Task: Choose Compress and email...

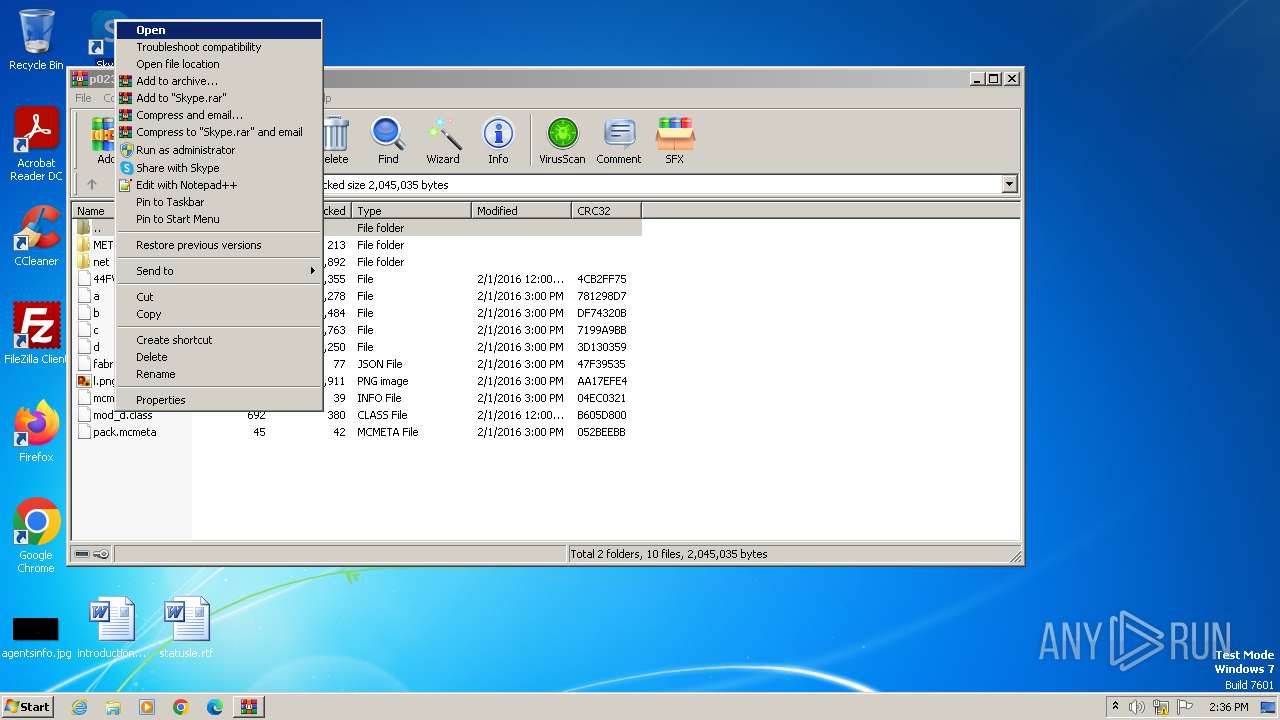Action: [x=219, y=115]
